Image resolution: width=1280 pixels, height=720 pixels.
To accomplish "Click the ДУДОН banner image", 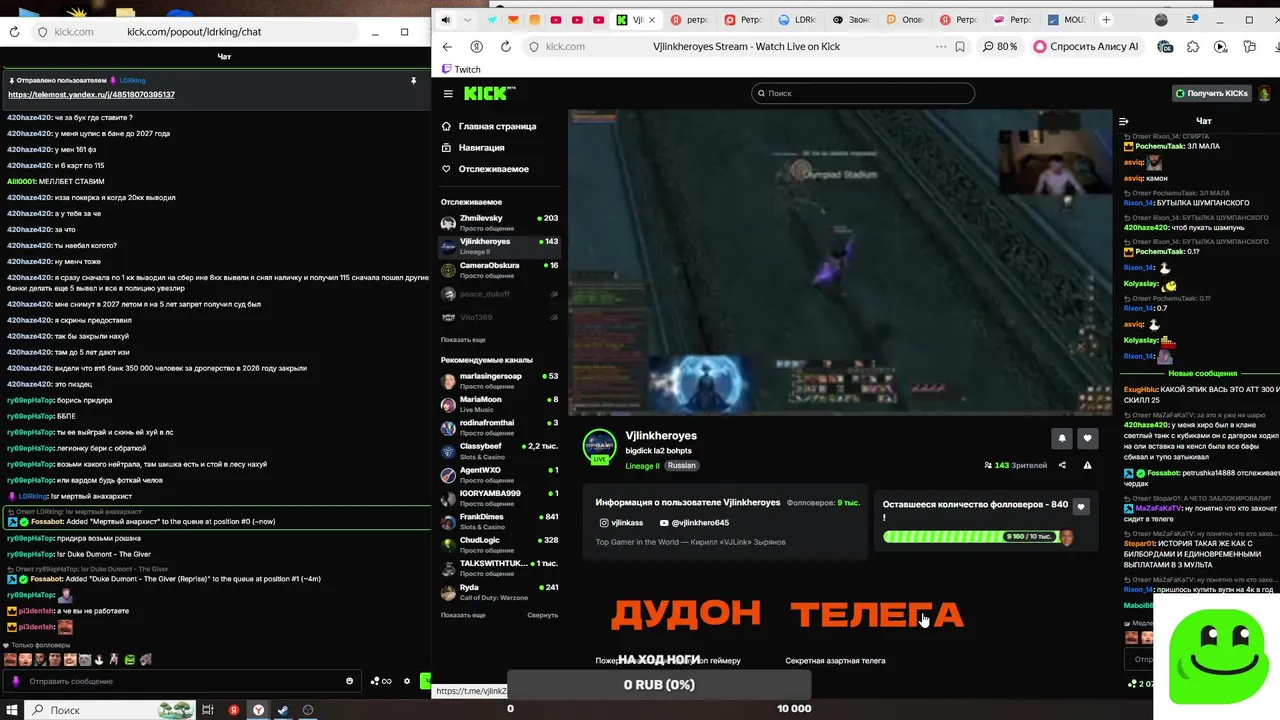I will coord(686,613).
